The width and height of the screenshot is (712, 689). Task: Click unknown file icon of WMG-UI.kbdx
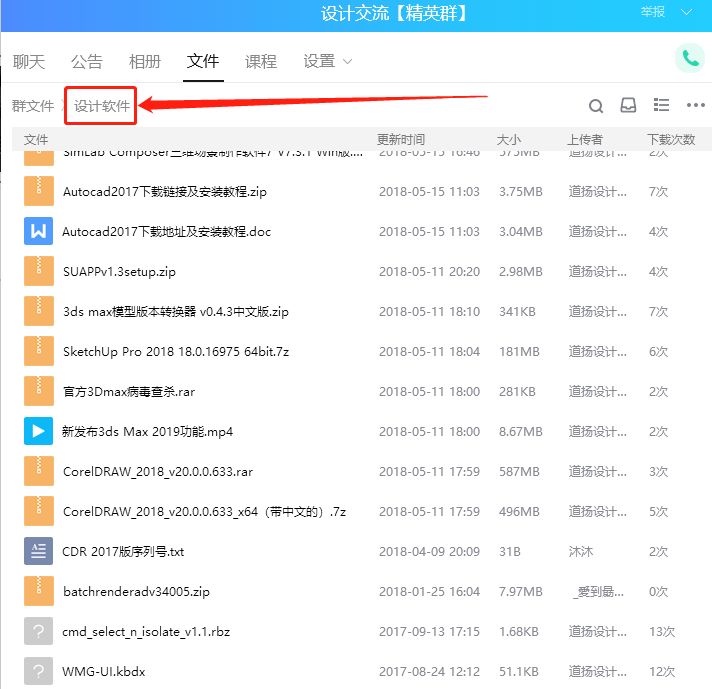click(x=39, y=671)
